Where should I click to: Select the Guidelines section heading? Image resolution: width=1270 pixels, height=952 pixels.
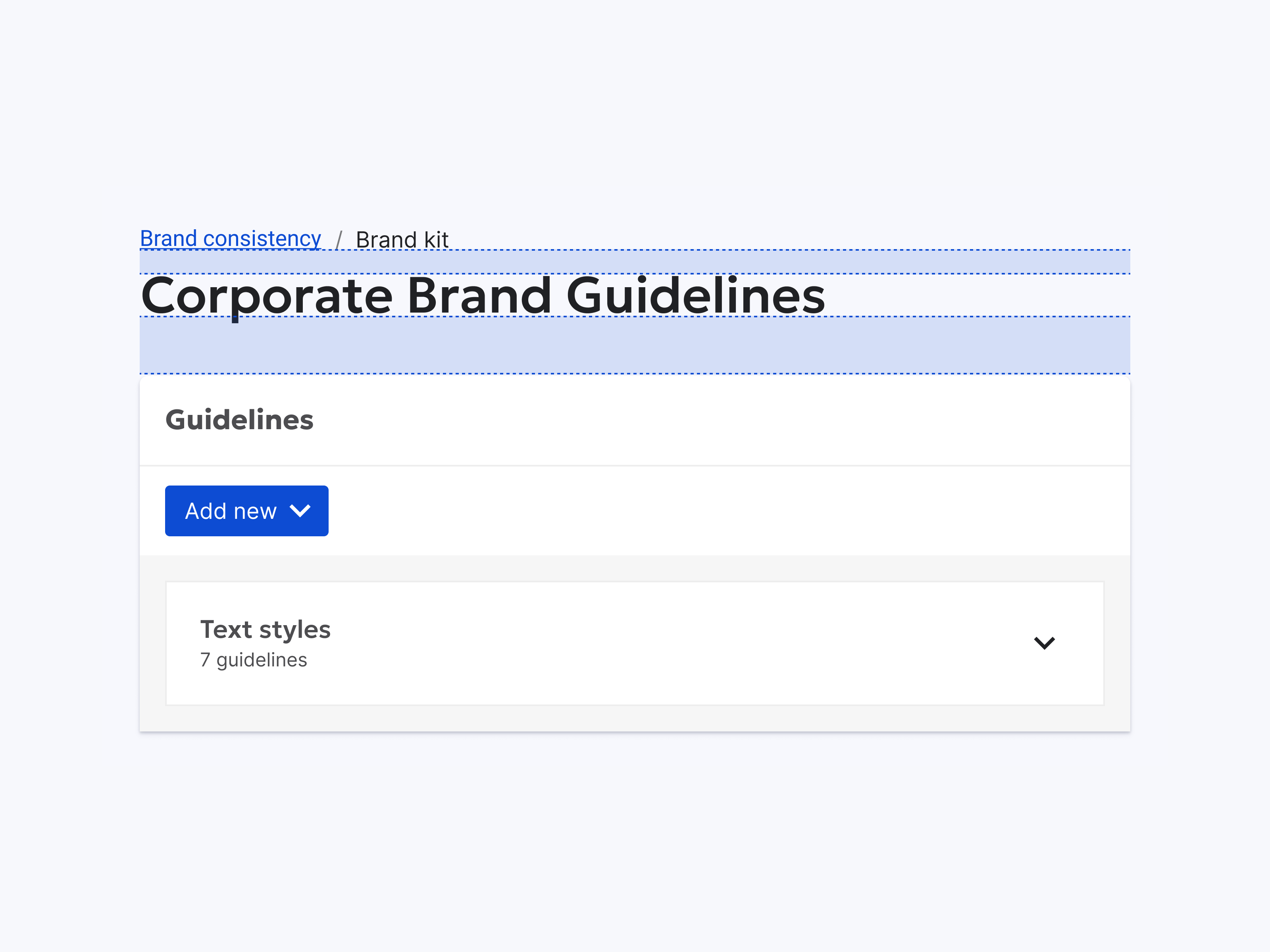pos(239,420)
